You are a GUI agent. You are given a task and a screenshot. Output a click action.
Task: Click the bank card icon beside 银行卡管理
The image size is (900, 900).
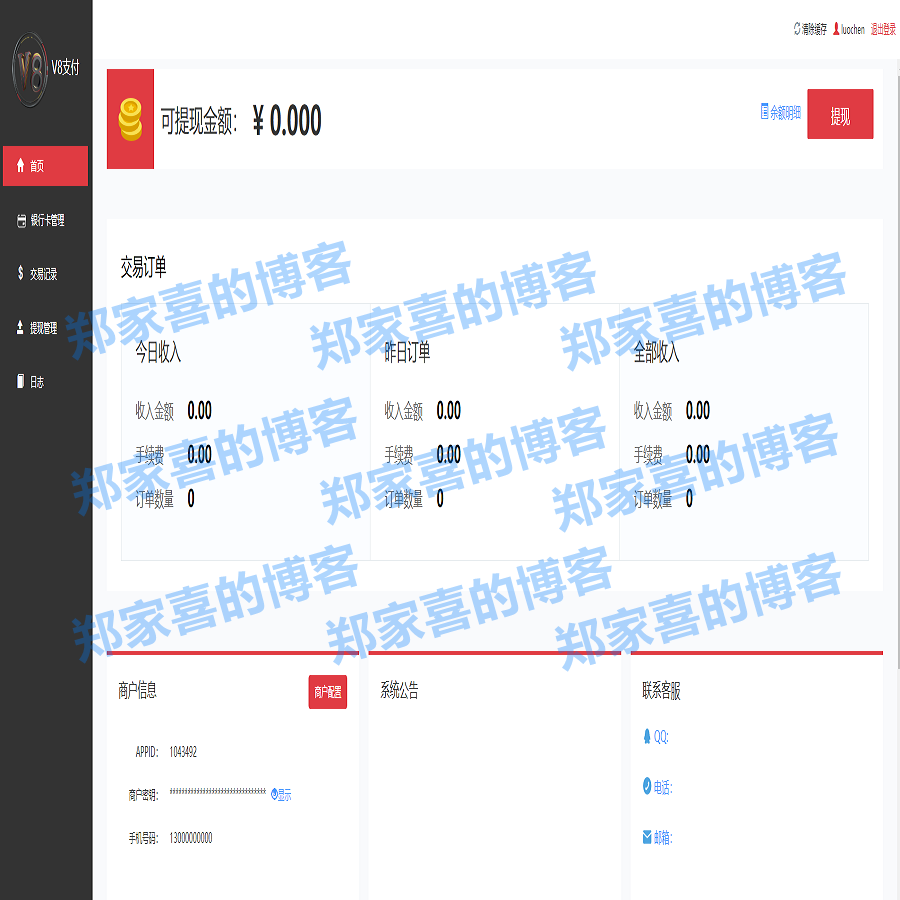20,220
